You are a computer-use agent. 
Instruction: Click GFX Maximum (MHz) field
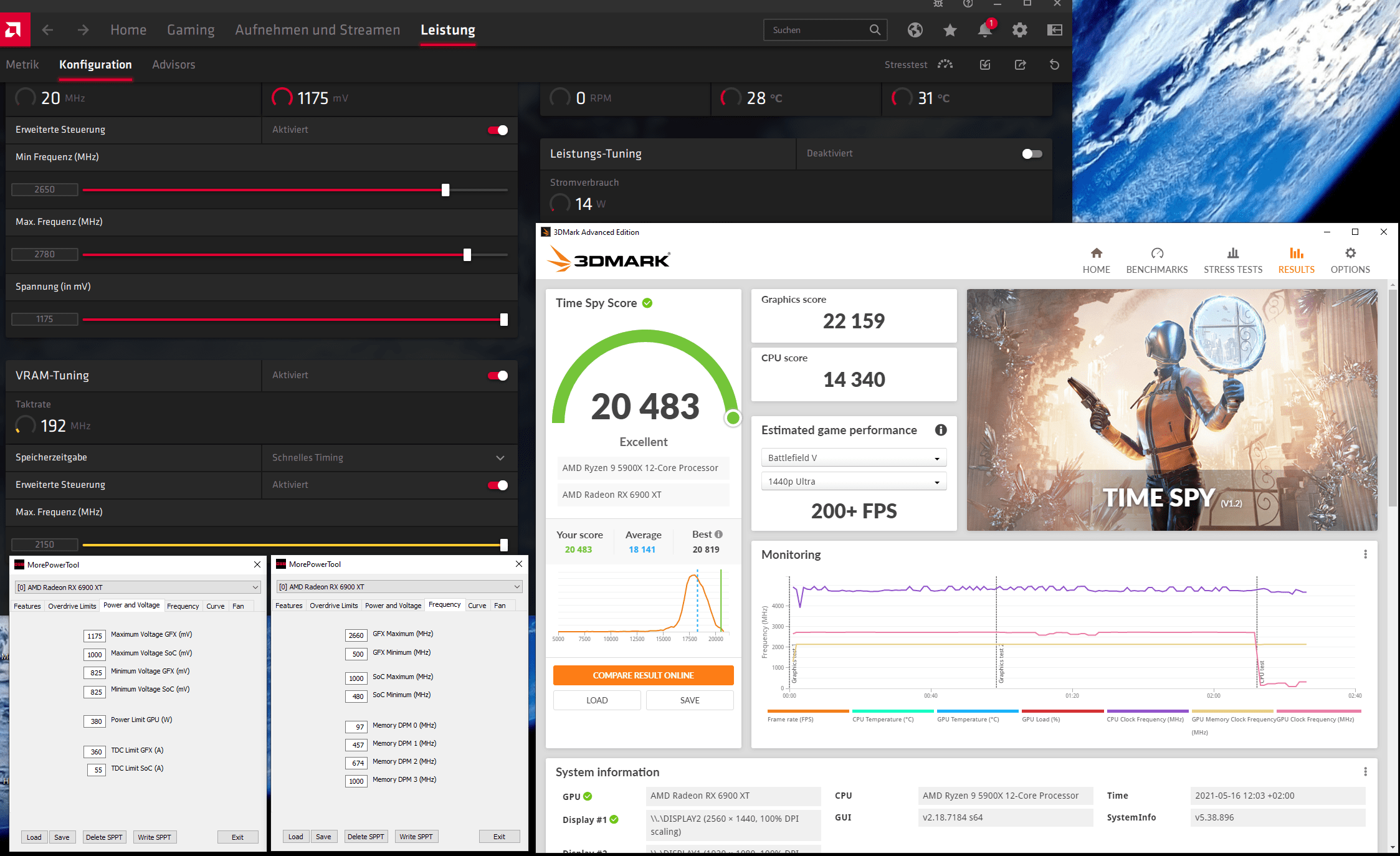coord(356,635)
